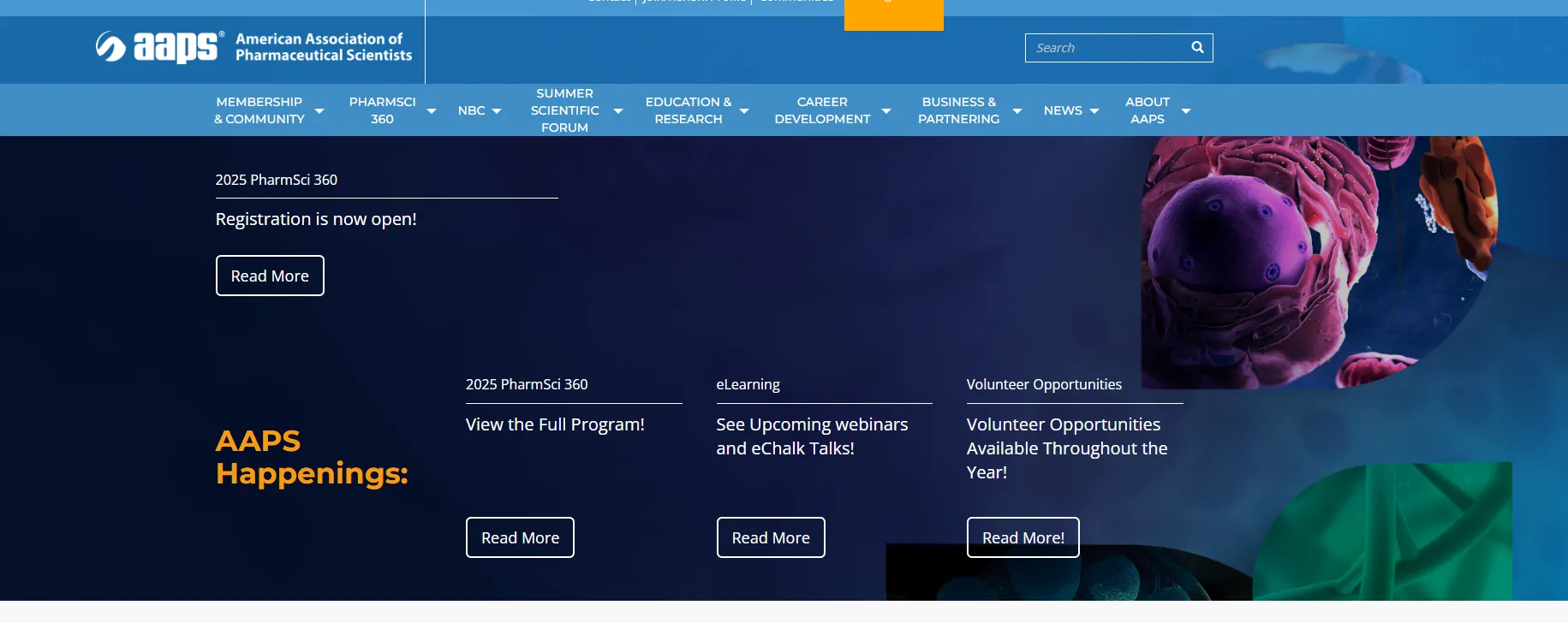Expand the NBC dropdown arrow
Screen dimensions: 1568x623
tap(497, 111)
